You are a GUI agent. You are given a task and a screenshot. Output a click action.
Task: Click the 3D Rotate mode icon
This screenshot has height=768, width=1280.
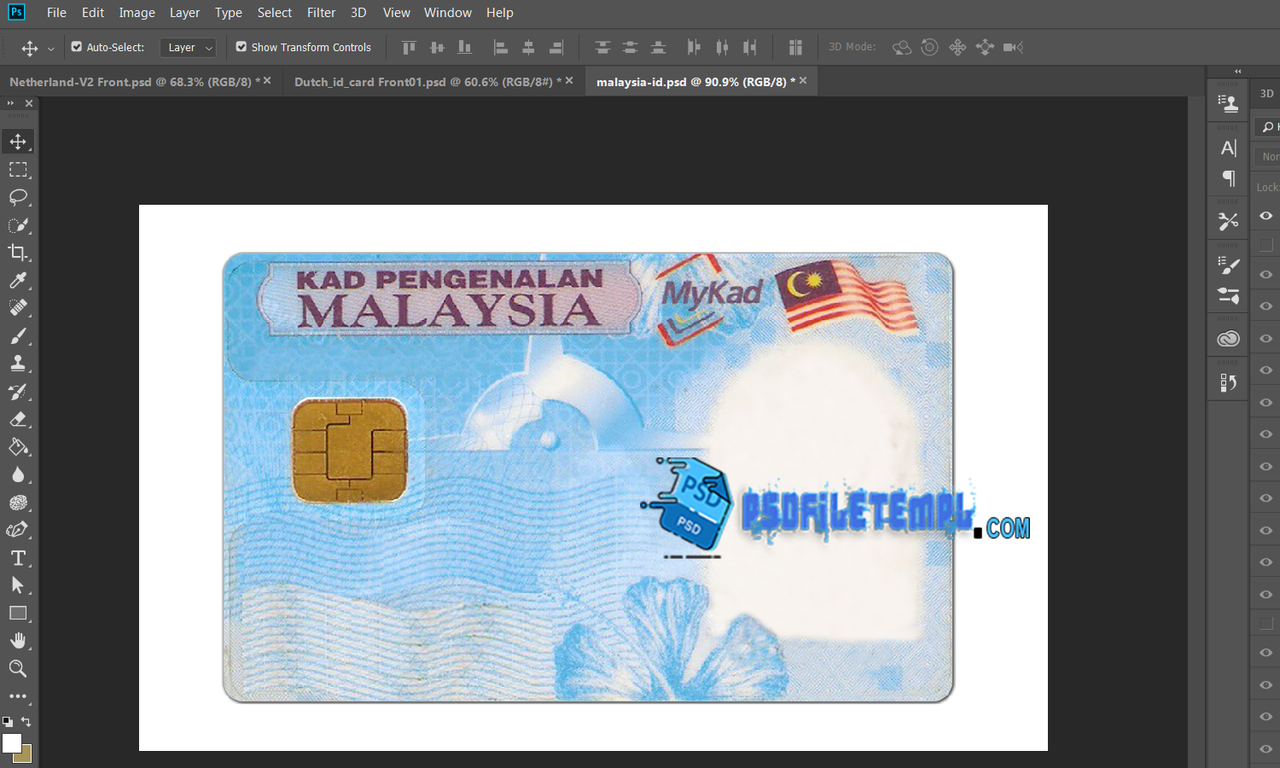click(x=902, y=47)
